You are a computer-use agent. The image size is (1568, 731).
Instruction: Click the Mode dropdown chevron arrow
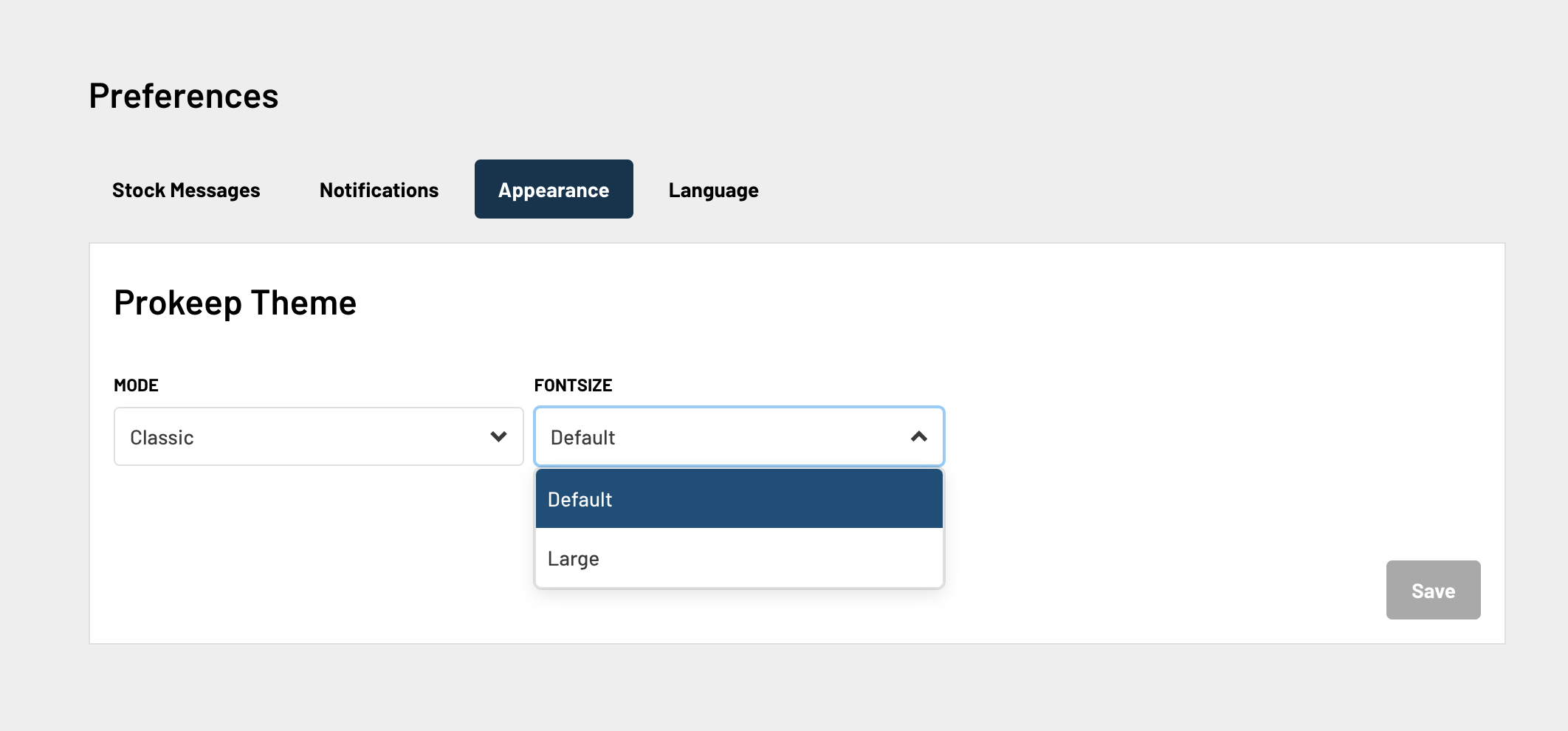(x=499, y=436)
